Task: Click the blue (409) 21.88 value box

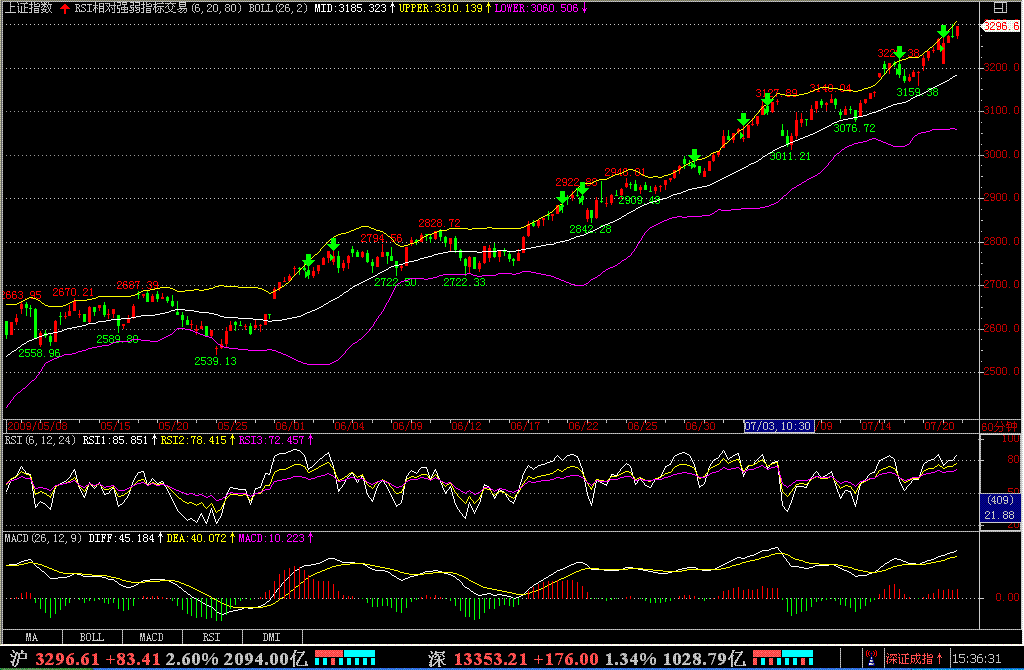Action: (x=1000, y=507)
